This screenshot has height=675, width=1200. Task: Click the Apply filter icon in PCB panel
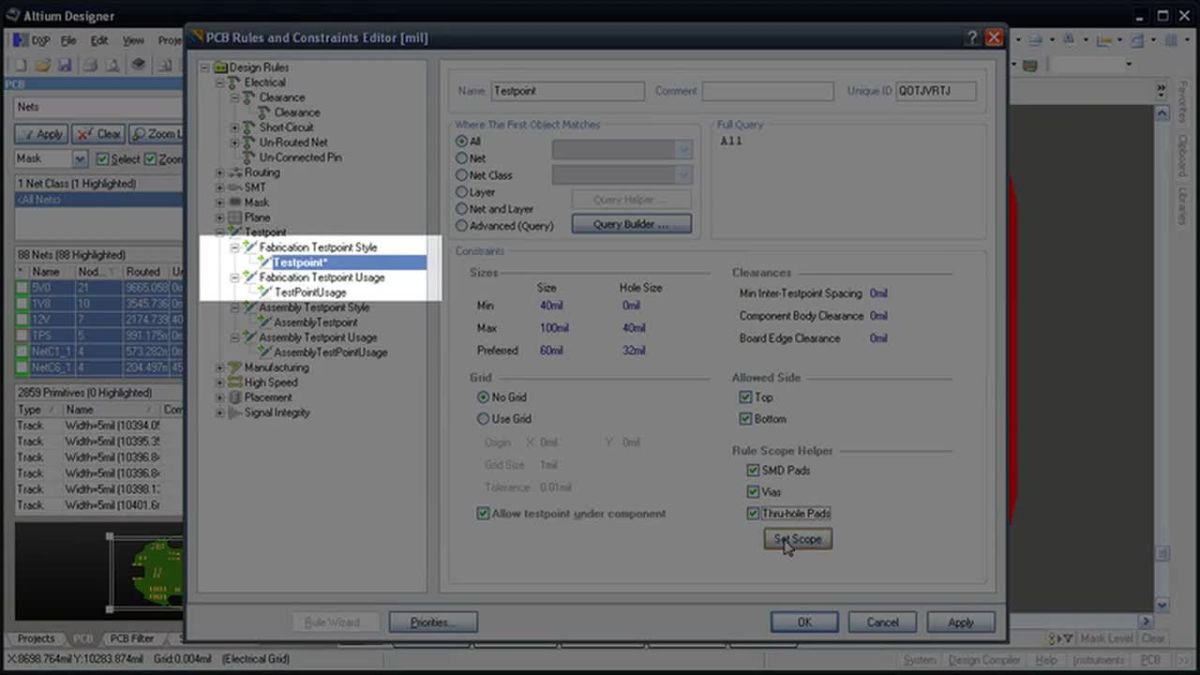[x=30, y=133]
